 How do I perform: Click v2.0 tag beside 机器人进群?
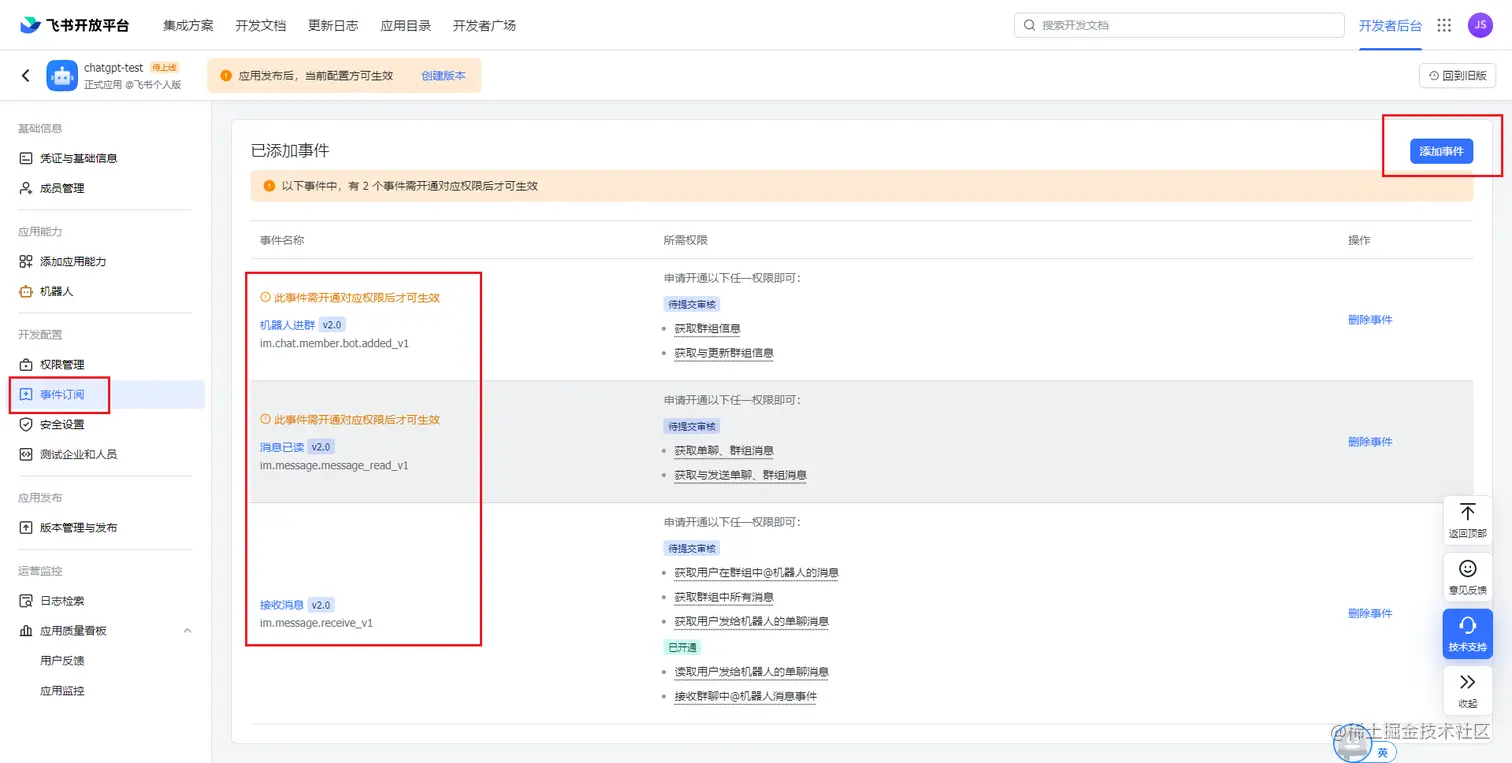coord(332,325)
